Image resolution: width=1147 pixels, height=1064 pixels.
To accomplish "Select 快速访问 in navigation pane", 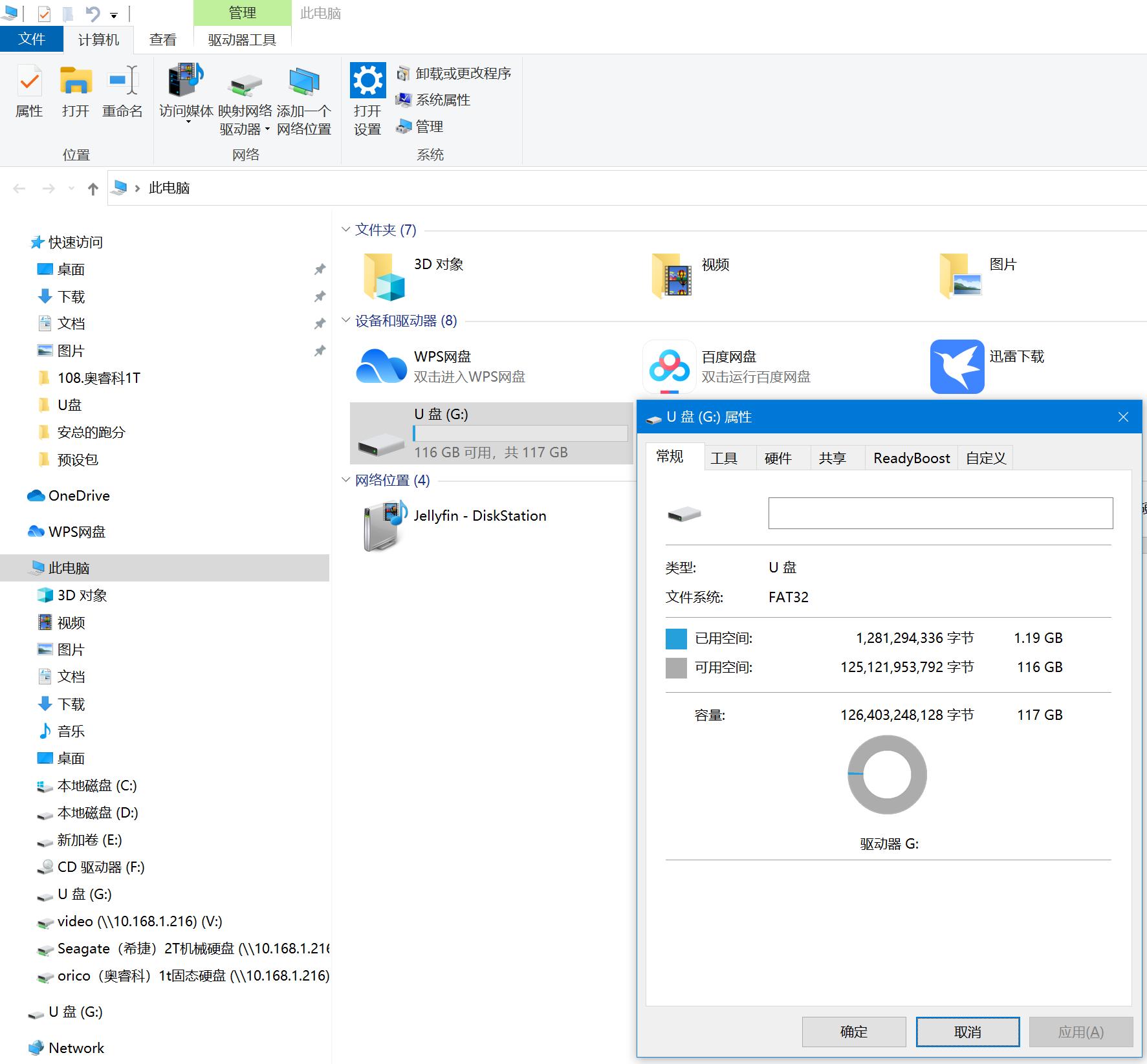I will 66,242.
